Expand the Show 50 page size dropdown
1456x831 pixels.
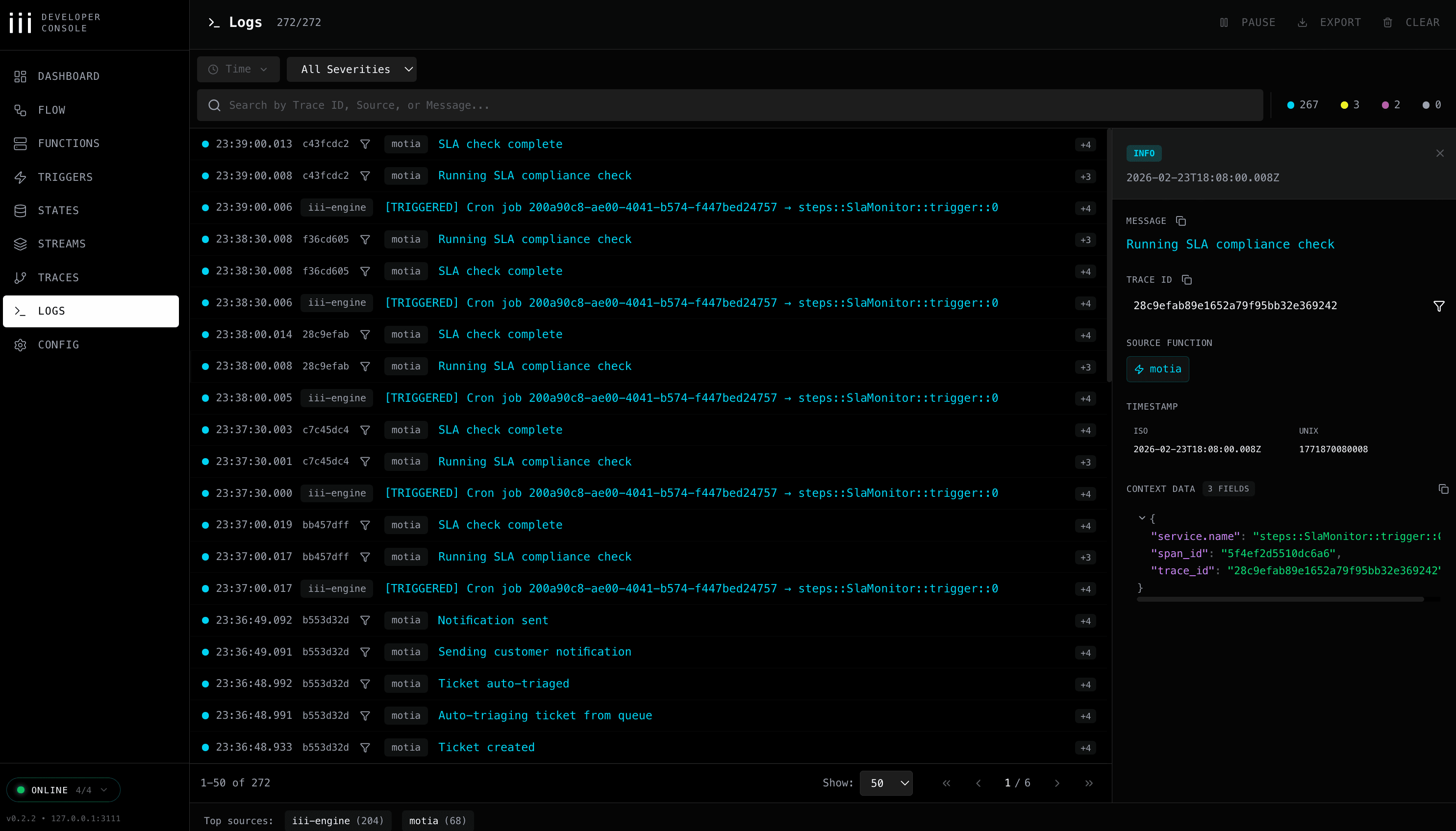point(886,782)
